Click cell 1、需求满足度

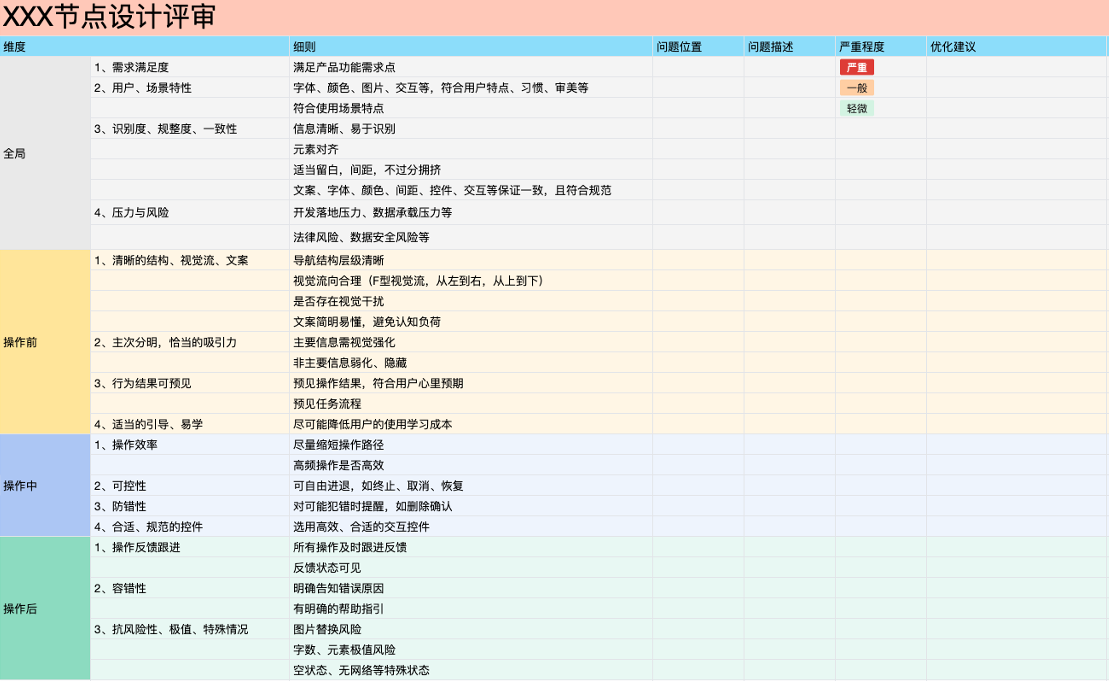(x=190, y=67)
